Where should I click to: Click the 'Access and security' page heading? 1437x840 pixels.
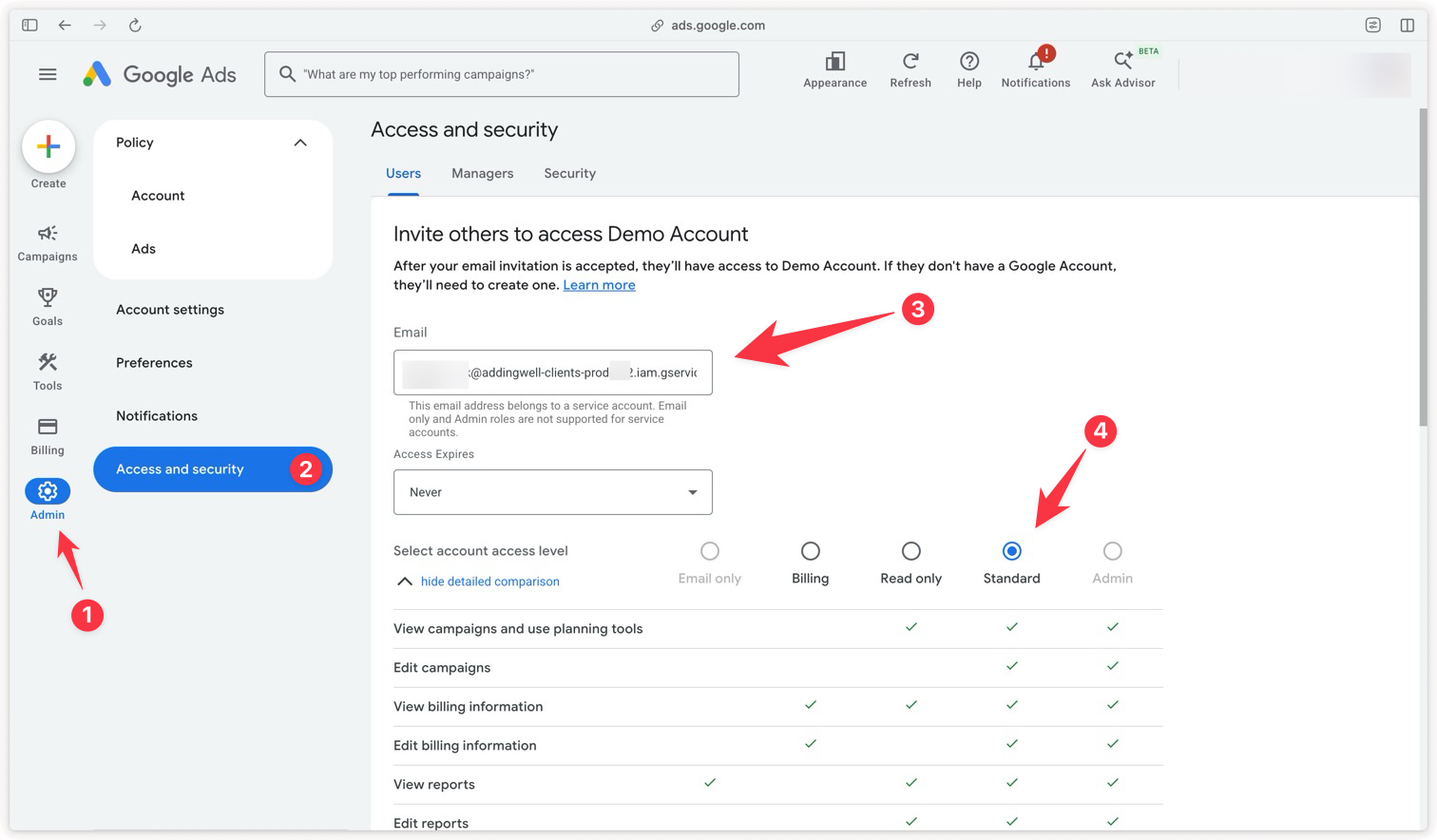point(465,130)
